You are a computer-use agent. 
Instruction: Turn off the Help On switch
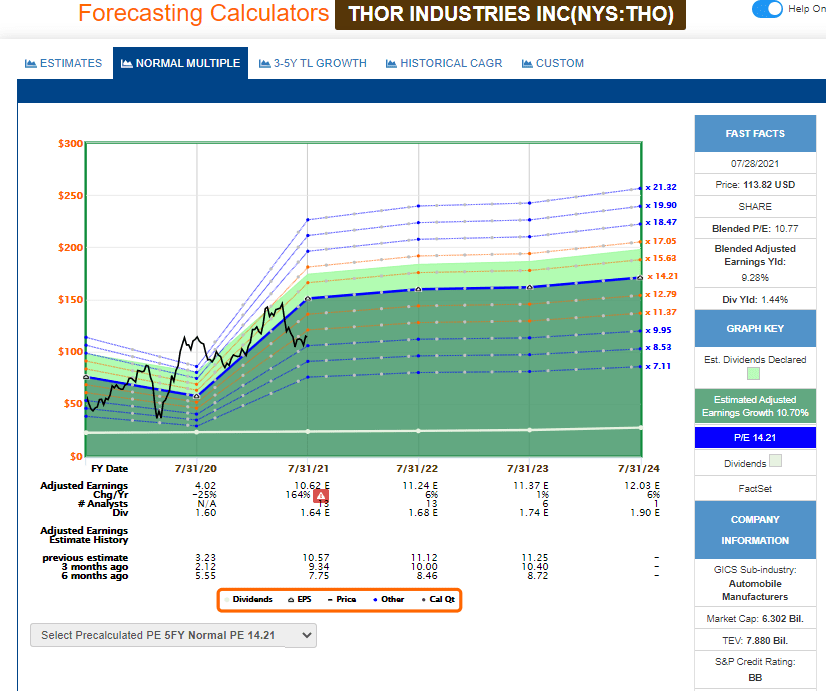click(x=768, y=9)
